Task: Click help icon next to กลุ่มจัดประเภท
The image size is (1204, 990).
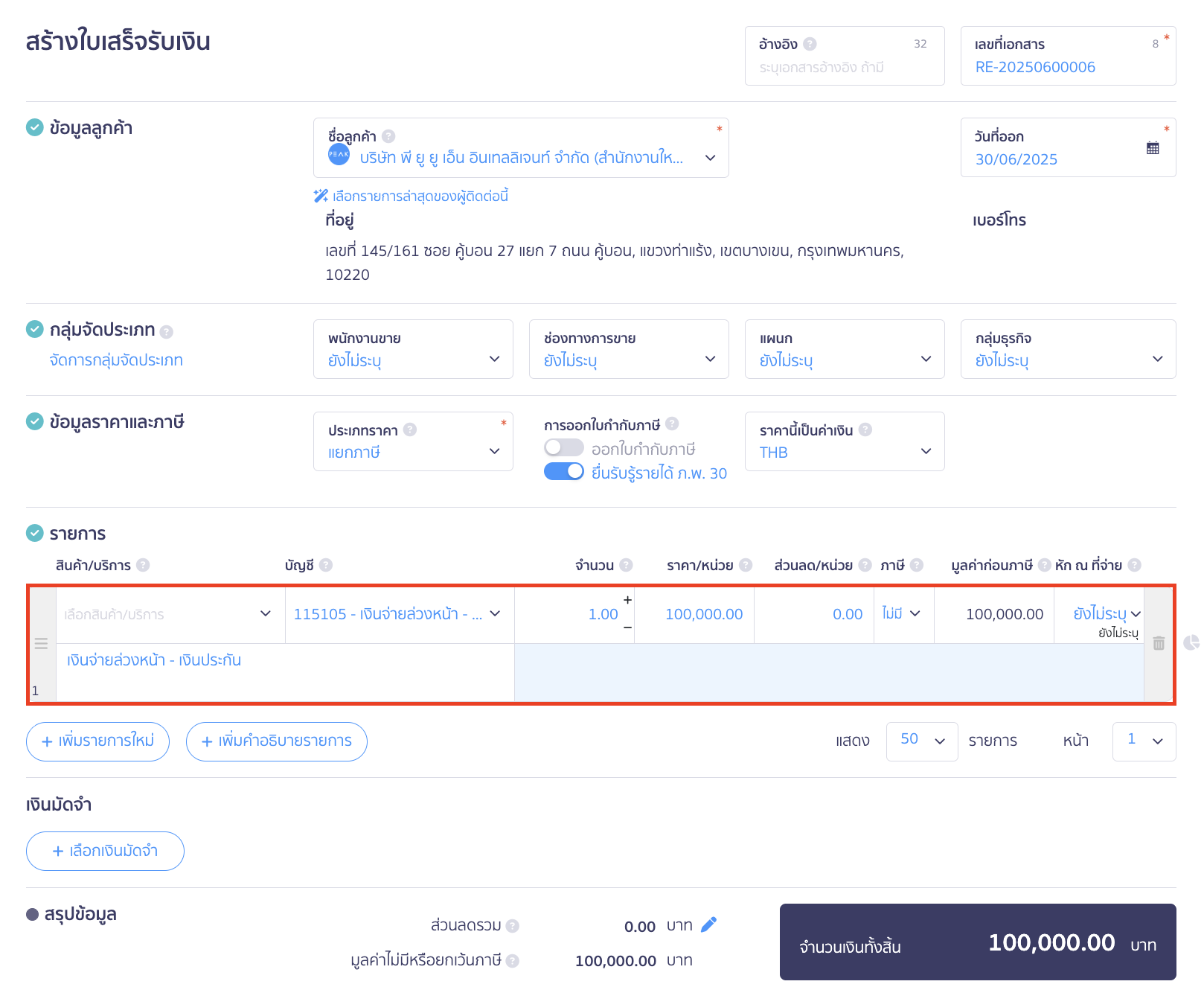Action: 167,332
